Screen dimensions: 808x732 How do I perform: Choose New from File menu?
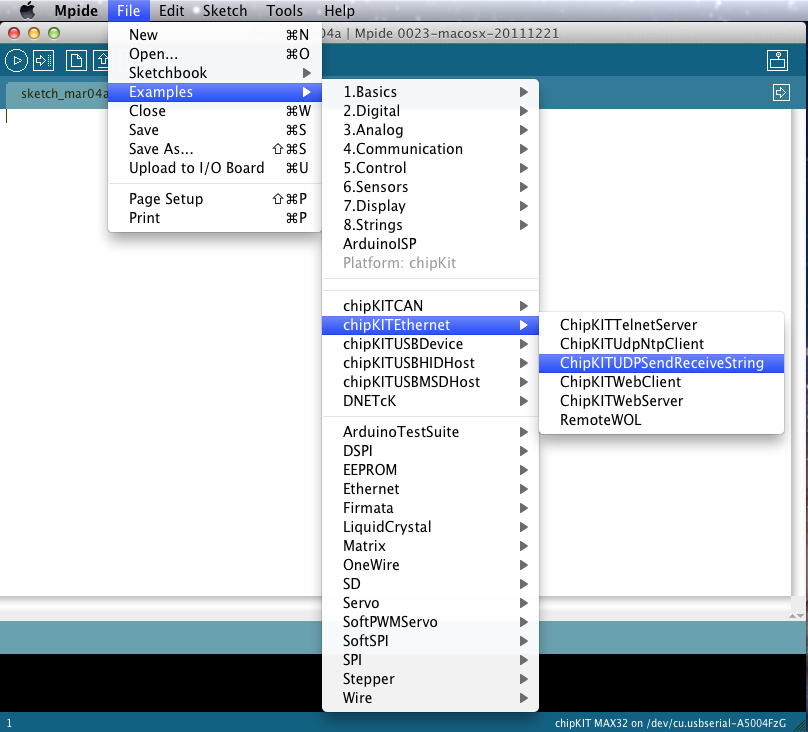click(x=215, y=35)
